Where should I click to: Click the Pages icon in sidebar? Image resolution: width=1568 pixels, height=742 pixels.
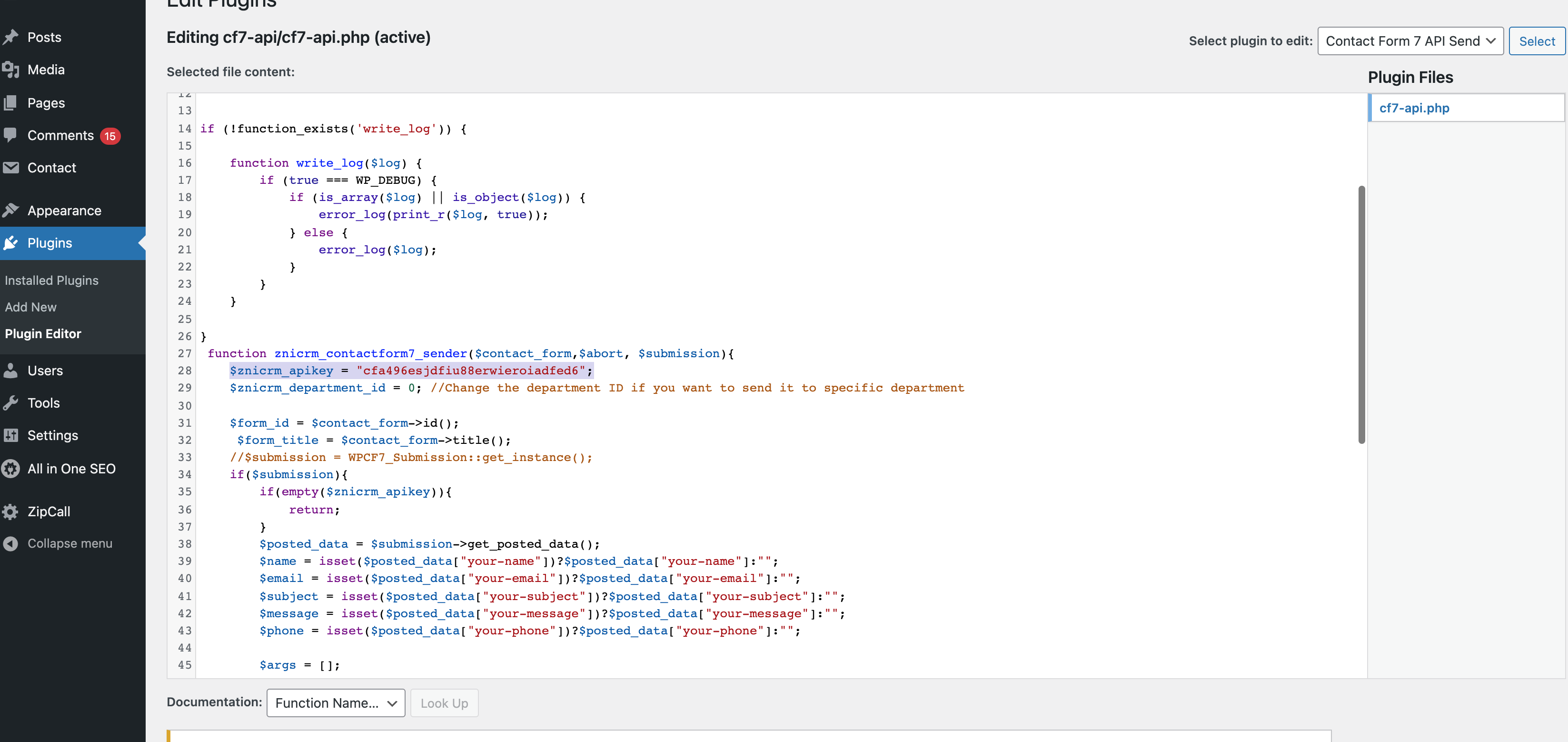click(x=10, y=103)
